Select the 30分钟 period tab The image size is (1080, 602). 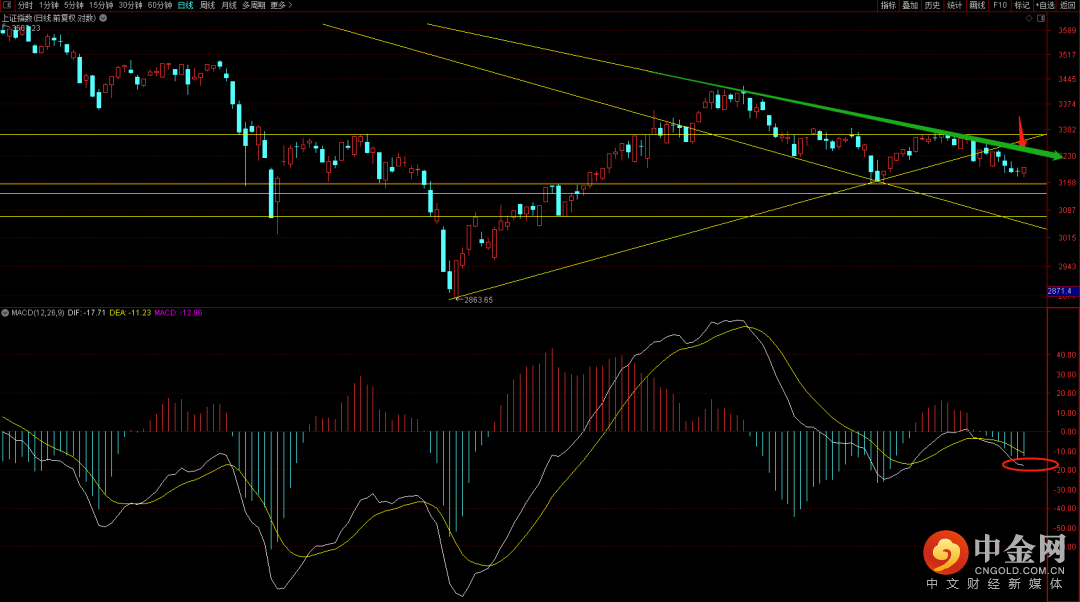(130, 5)
